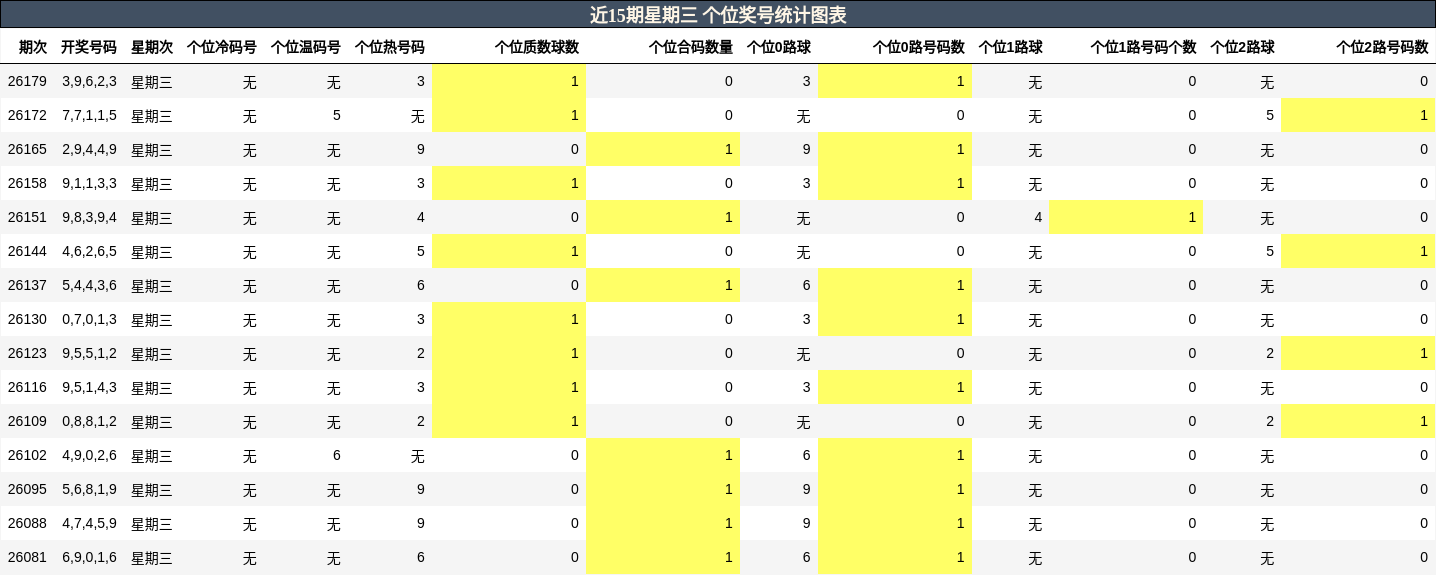Click draw numbers 4,6,2,6,5
This screenshot has height=575, width=1436.
point(89,251)
